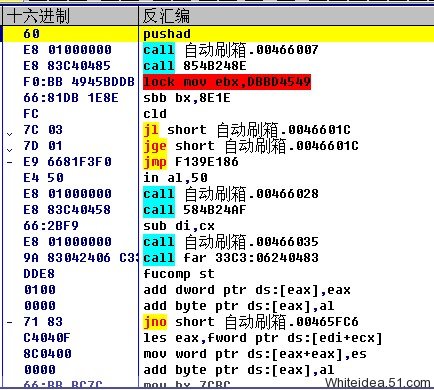434x390 pixels.
Task: Click hex bytes C4040F
Action: pos(47,338)
